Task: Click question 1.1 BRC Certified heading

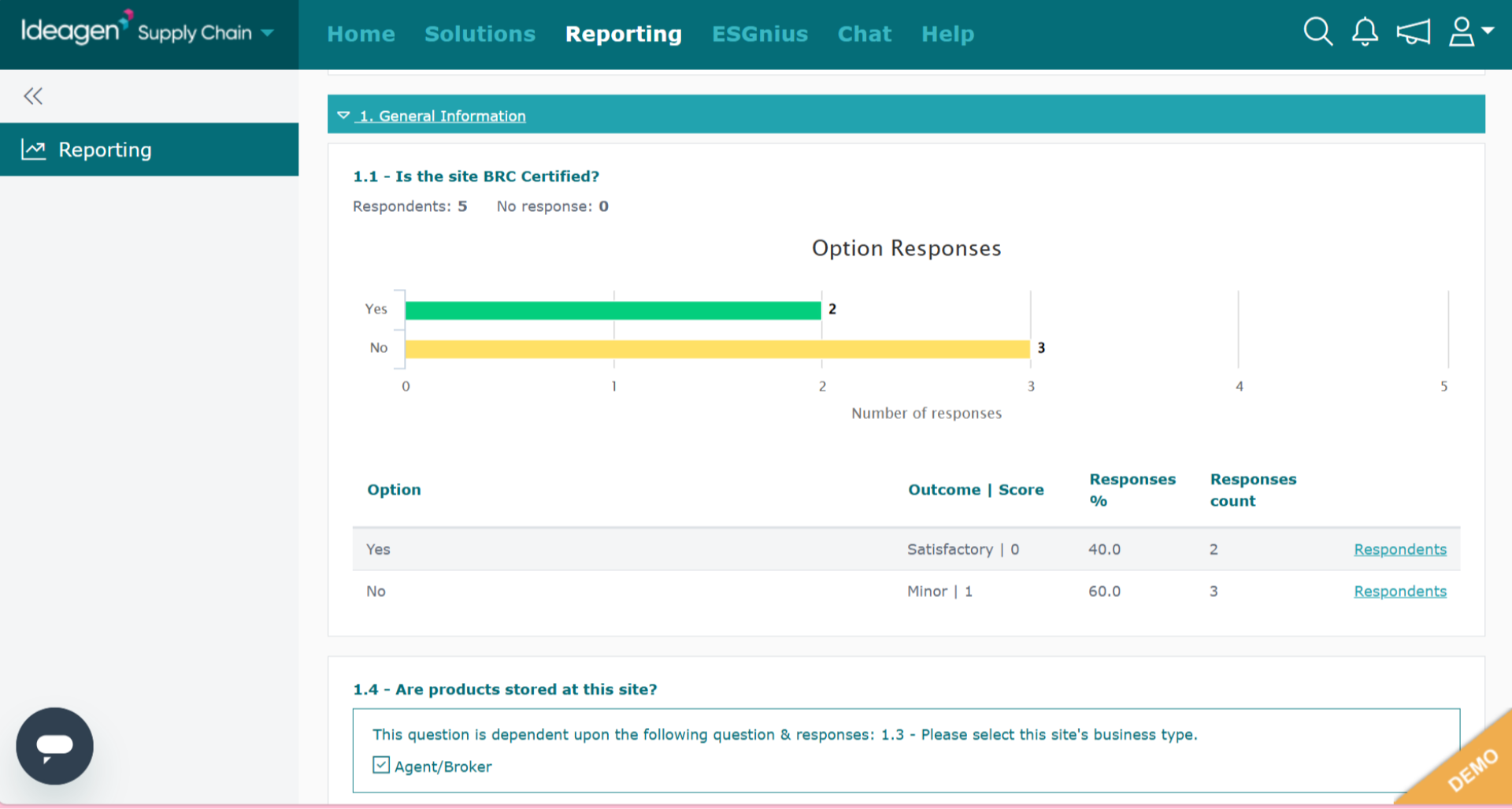Action: (x=476, y=176)
